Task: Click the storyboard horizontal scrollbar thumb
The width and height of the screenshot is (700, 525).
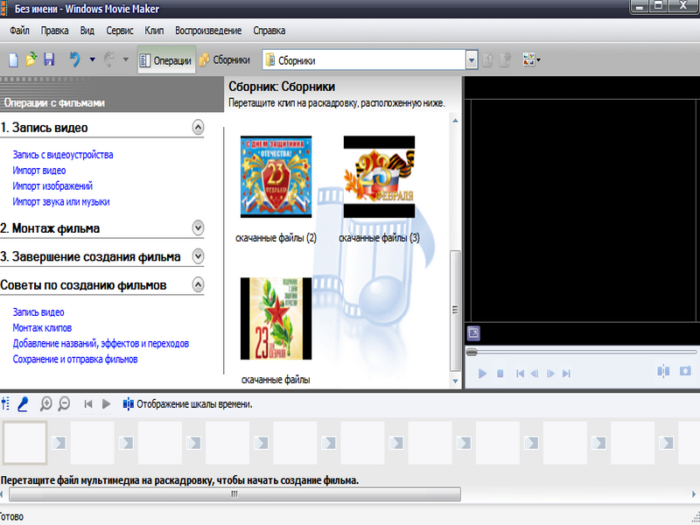Action: click(235, 494)
